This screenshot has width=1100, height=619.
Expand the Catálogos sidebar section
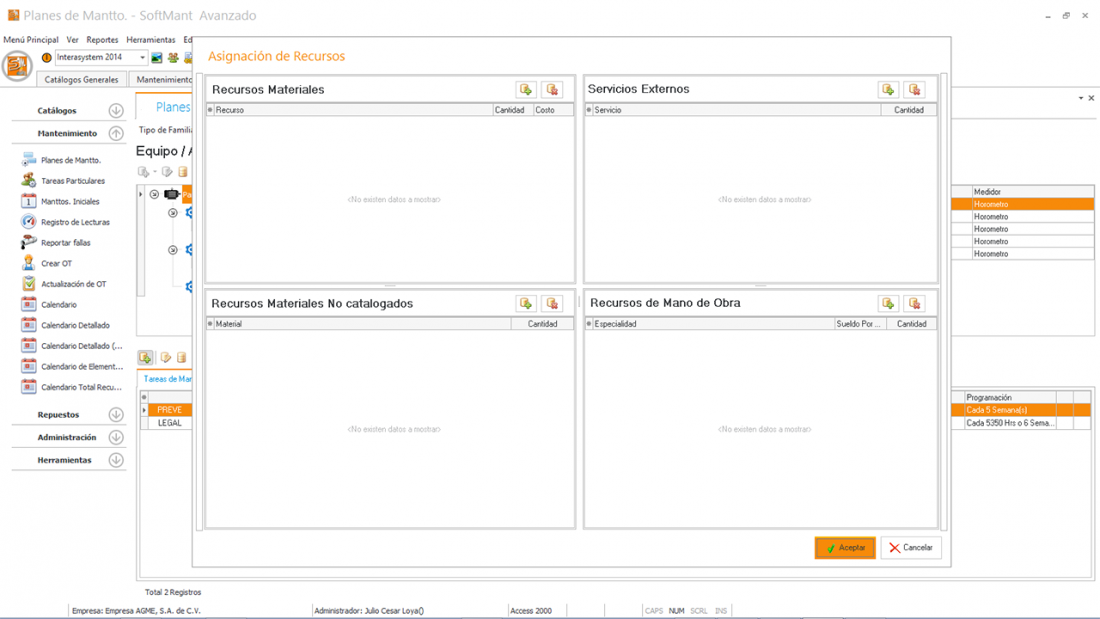(x=116, y=111)
